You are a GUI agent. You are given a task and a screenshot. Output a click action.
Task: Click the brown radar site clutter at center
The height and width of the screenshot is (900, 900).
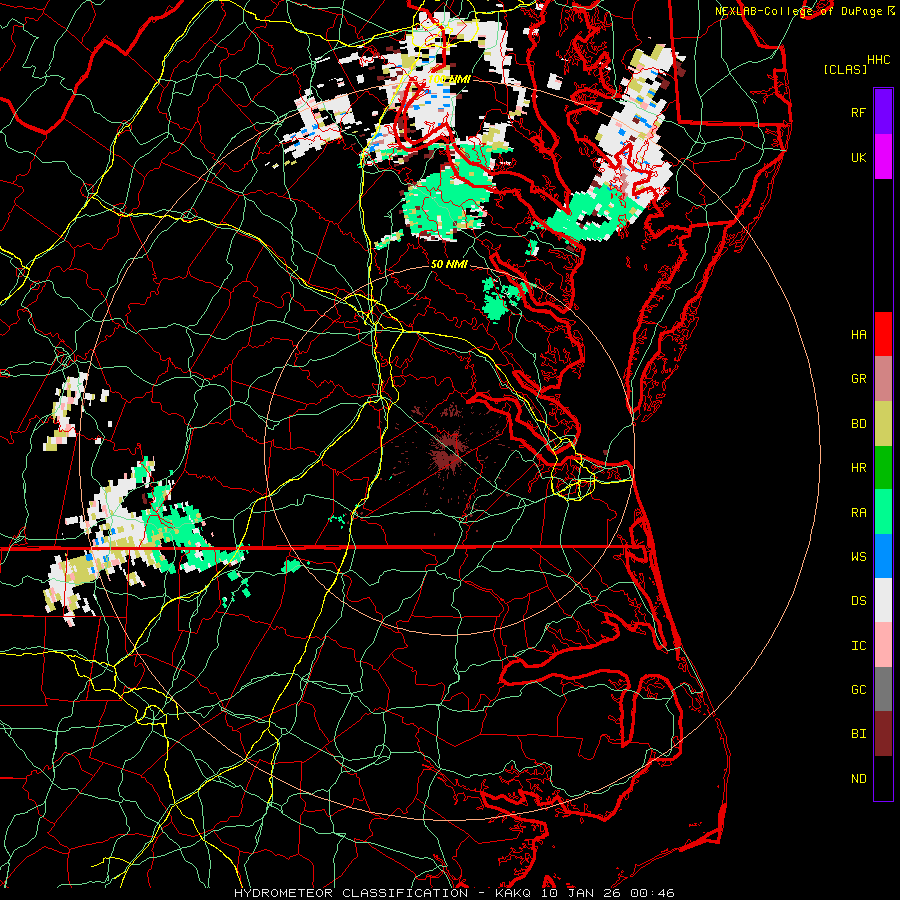pos(447,451)
